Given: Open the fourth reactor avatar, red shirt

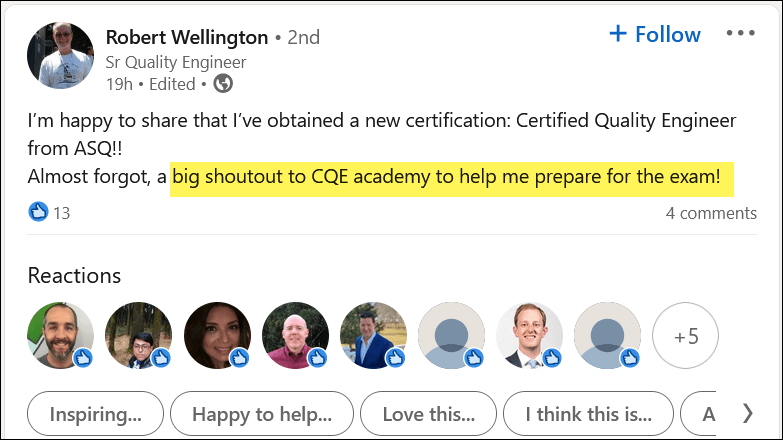Looking at the screenshot, I should click(x=295, y=336).
